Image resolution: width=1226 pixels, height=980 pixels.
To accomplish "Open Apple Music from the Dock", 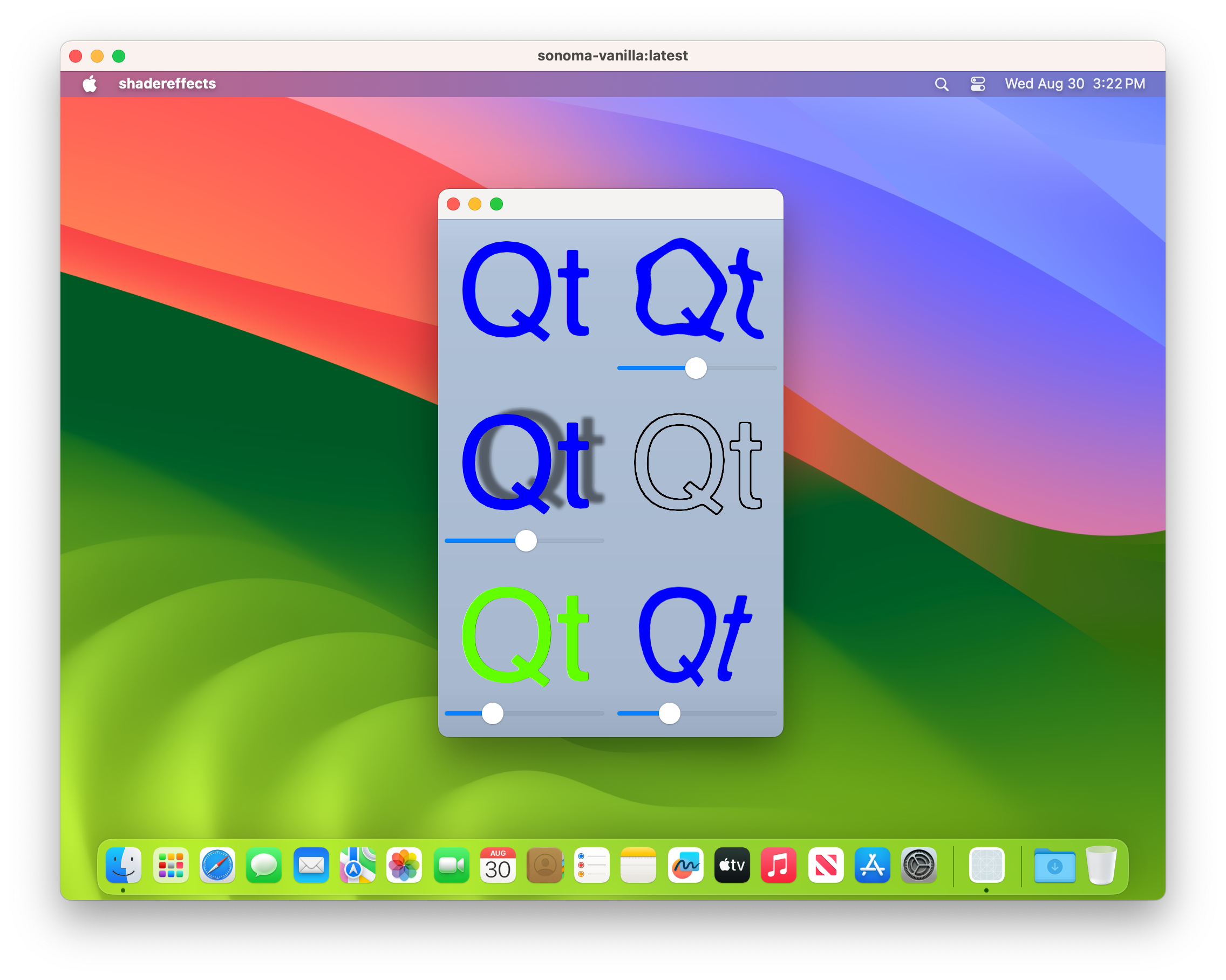I will tap(779, 866).
